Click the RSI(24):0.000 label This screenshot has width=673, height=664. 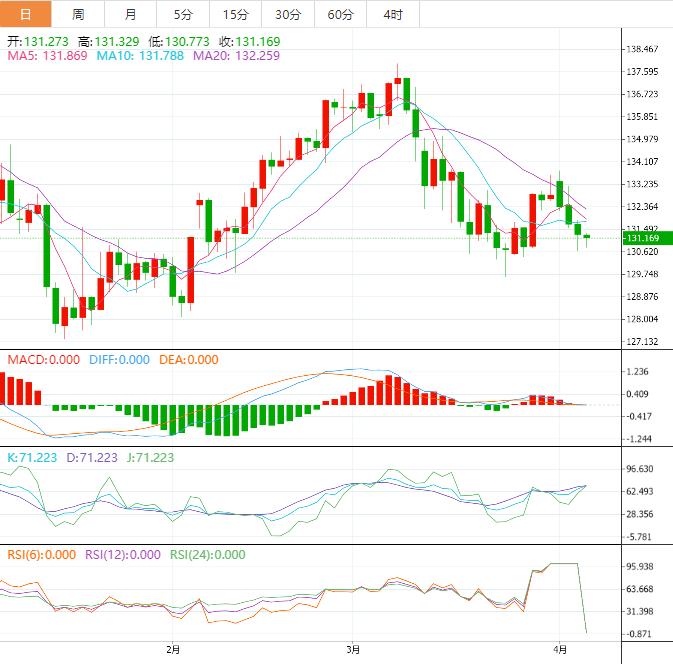208,555
